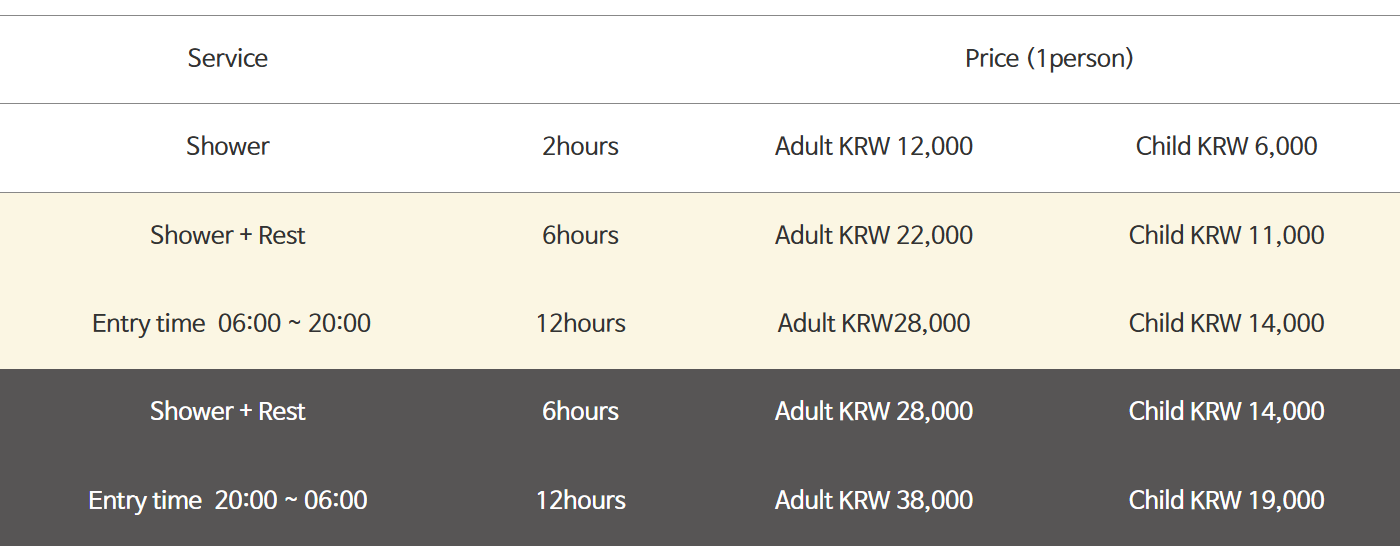Click Entry time 06:00 ~ 20:00 text

point(231,323)
